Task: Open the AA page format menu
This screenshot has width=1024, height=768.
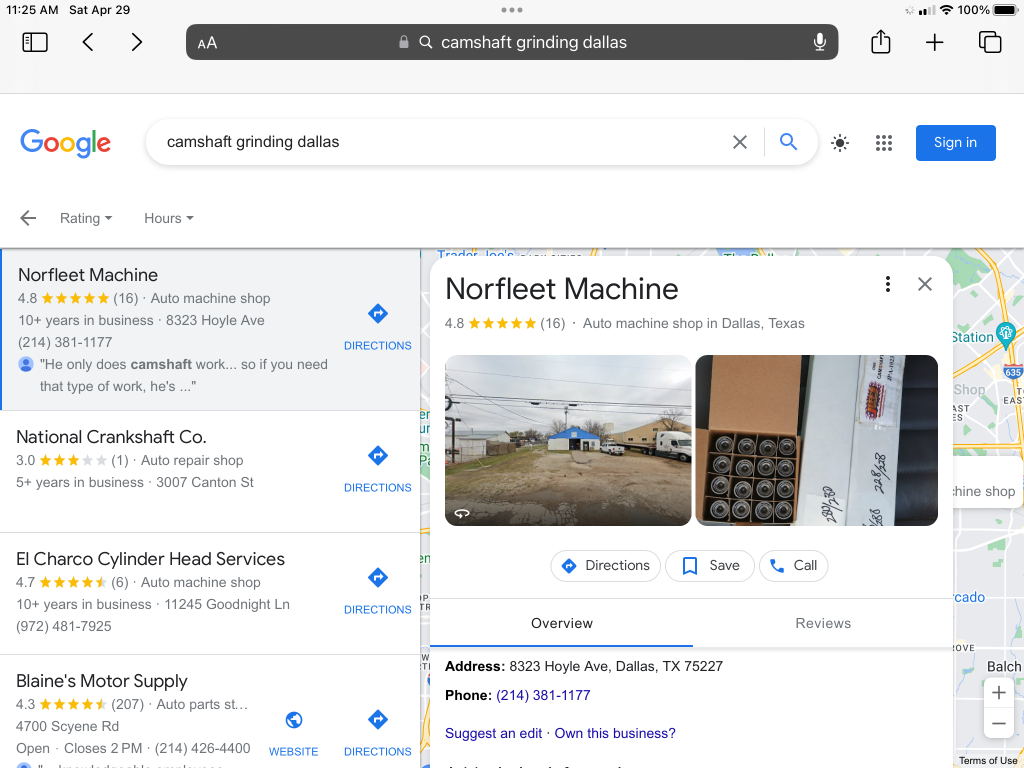Action: 208,43
